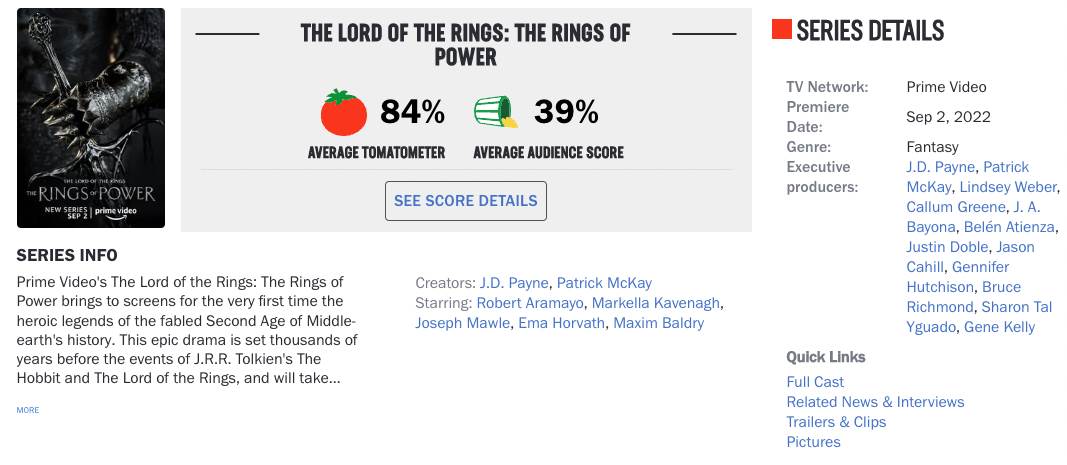This screenshot has height=465, width=1067.
Task: Open creator Patrick McKay's page
Action: (x=604, y=283)
